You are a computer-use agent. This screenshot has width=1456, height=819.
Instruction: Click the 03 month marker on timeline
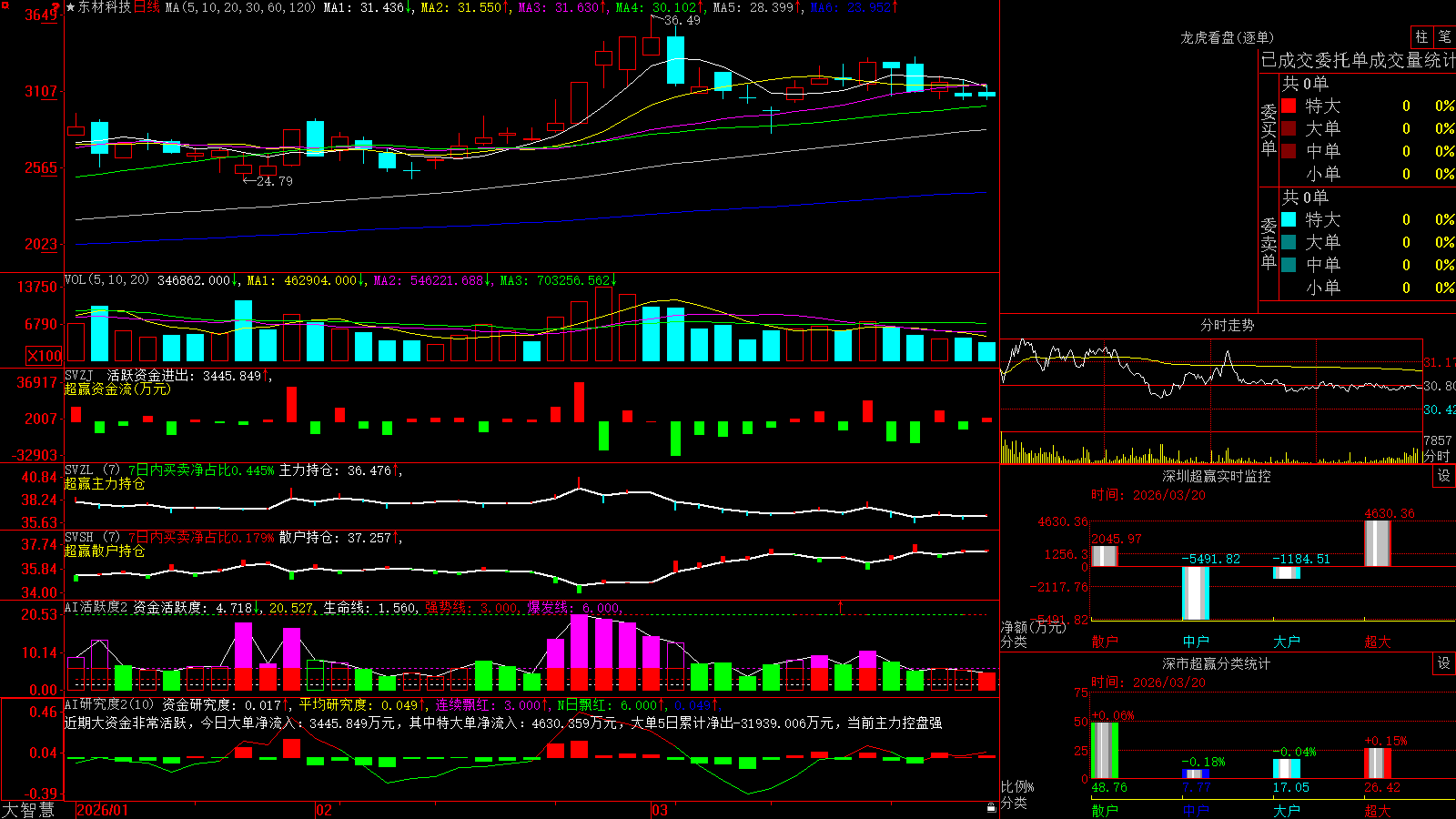(660, 810)
